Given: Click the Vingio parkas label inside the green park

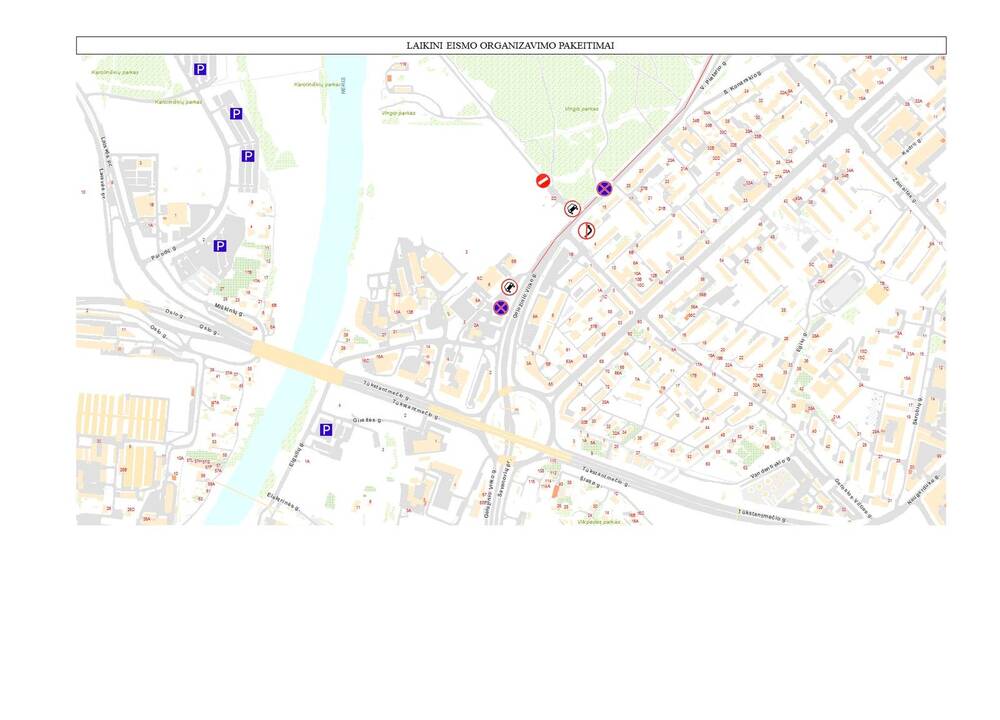Looking at the screenshot, I should coord(582,109).
